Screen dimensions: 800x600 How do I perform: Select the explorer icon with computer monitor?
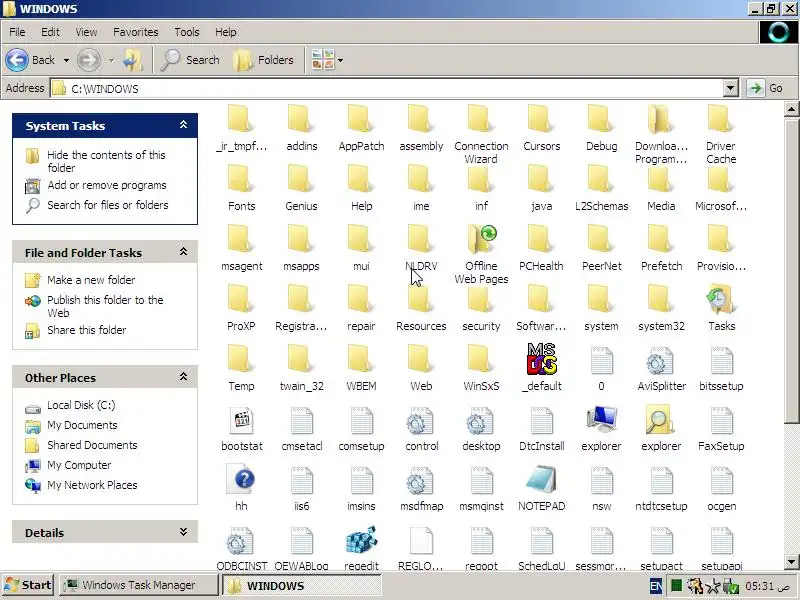(601, 420)
